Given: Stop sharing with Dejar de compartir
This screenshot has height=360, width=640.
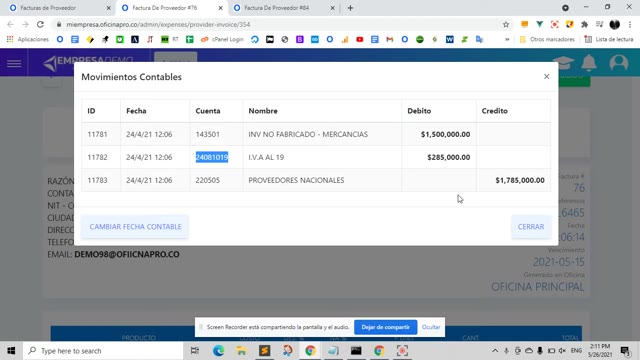Looking at the screenshot, I should click(385, 327).
